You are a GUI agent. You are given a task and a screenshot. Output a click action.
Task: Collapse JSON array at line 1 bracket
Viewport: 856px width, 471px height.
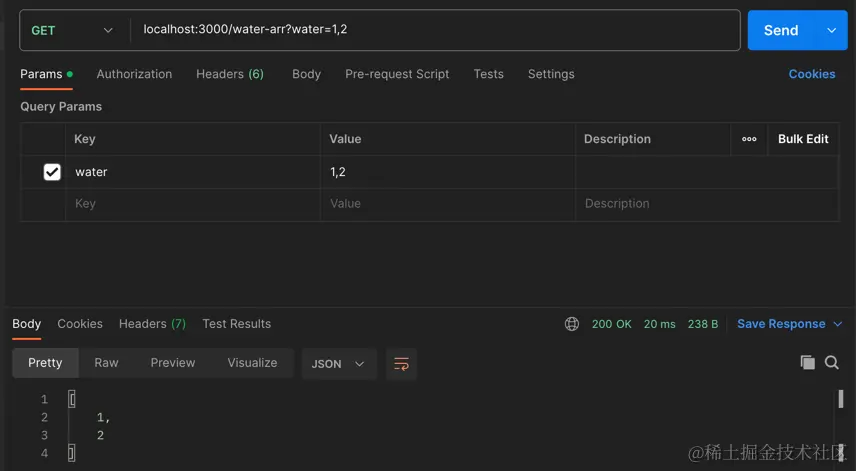click(72, 399)
